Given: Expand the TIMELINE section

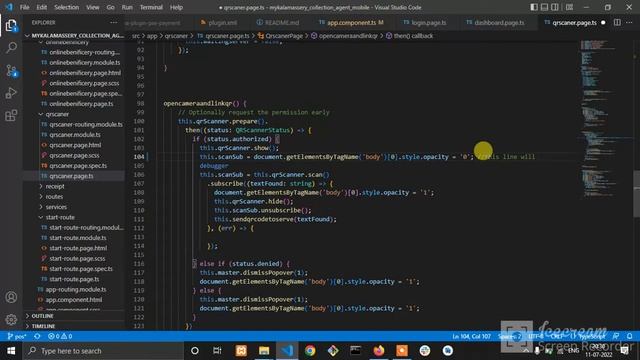Looking at the screenshot, I should coord(43,326).
